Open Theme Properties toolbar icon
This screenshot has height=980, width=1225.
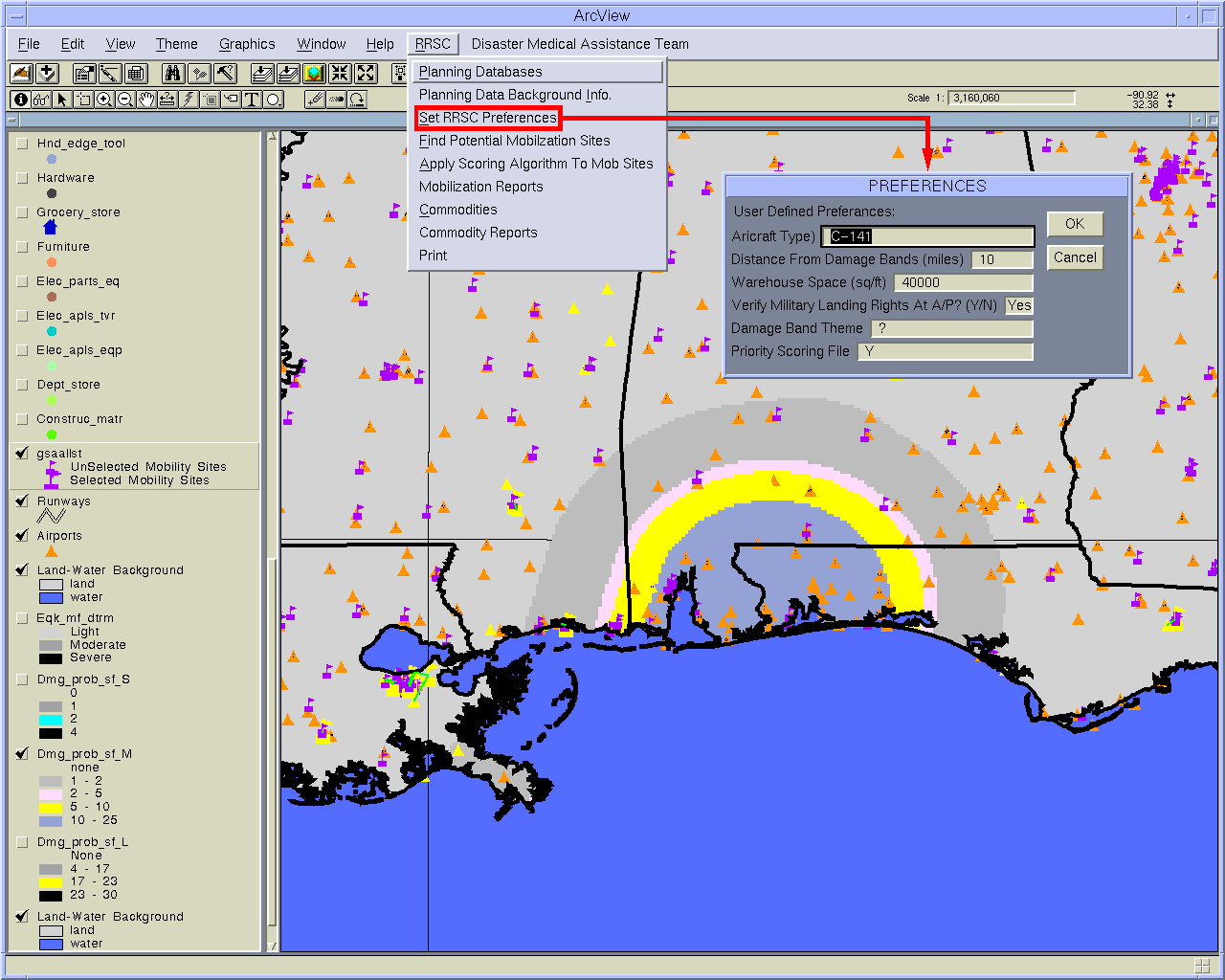84,74
